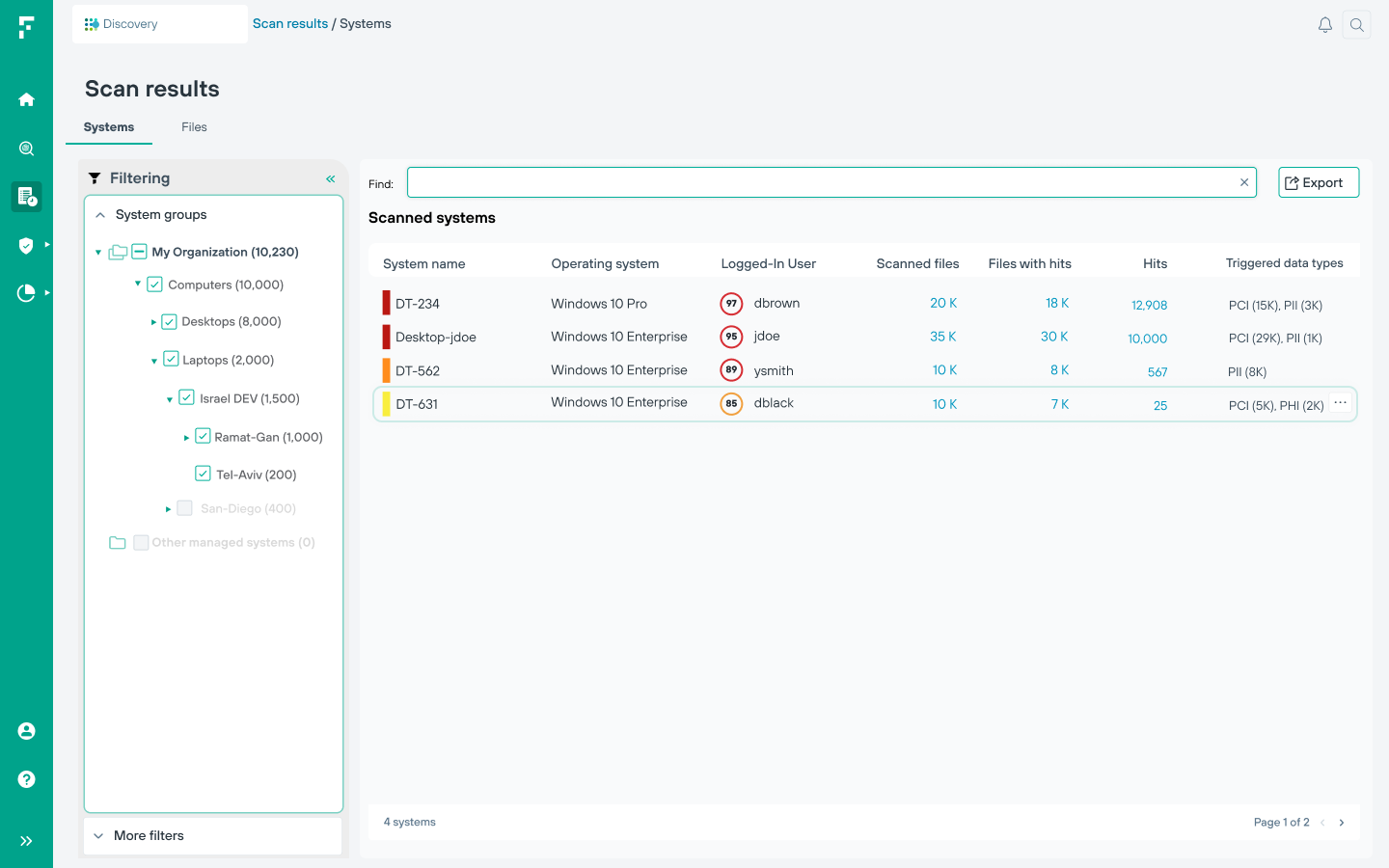Image resolution: width=1389 pixels, height=868 pixels.
Task: Open the 35 K scanned files link
Action: 943,337
